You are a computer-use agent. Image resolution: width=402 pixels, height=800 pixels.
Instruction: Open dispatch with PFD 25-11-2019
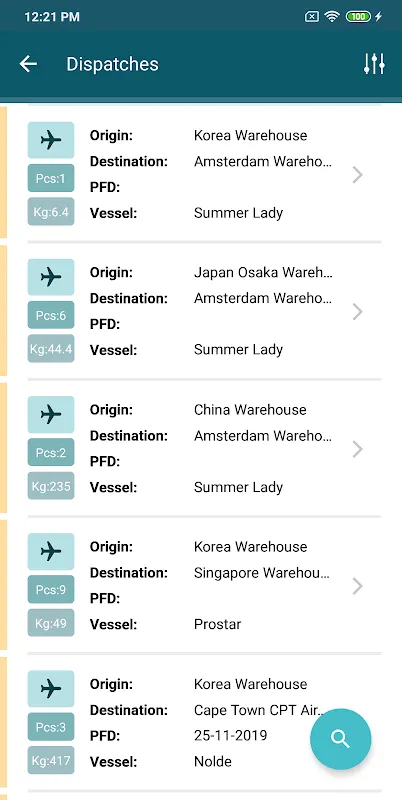204,722
